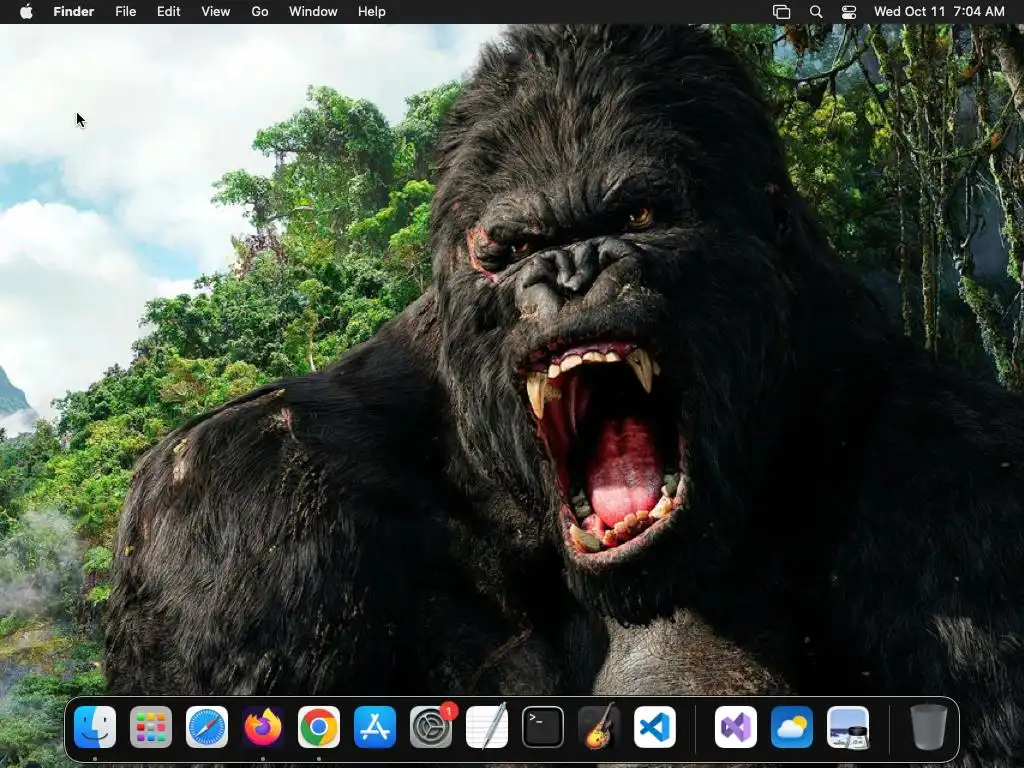Launch the Weather app

tap(792, 727)
